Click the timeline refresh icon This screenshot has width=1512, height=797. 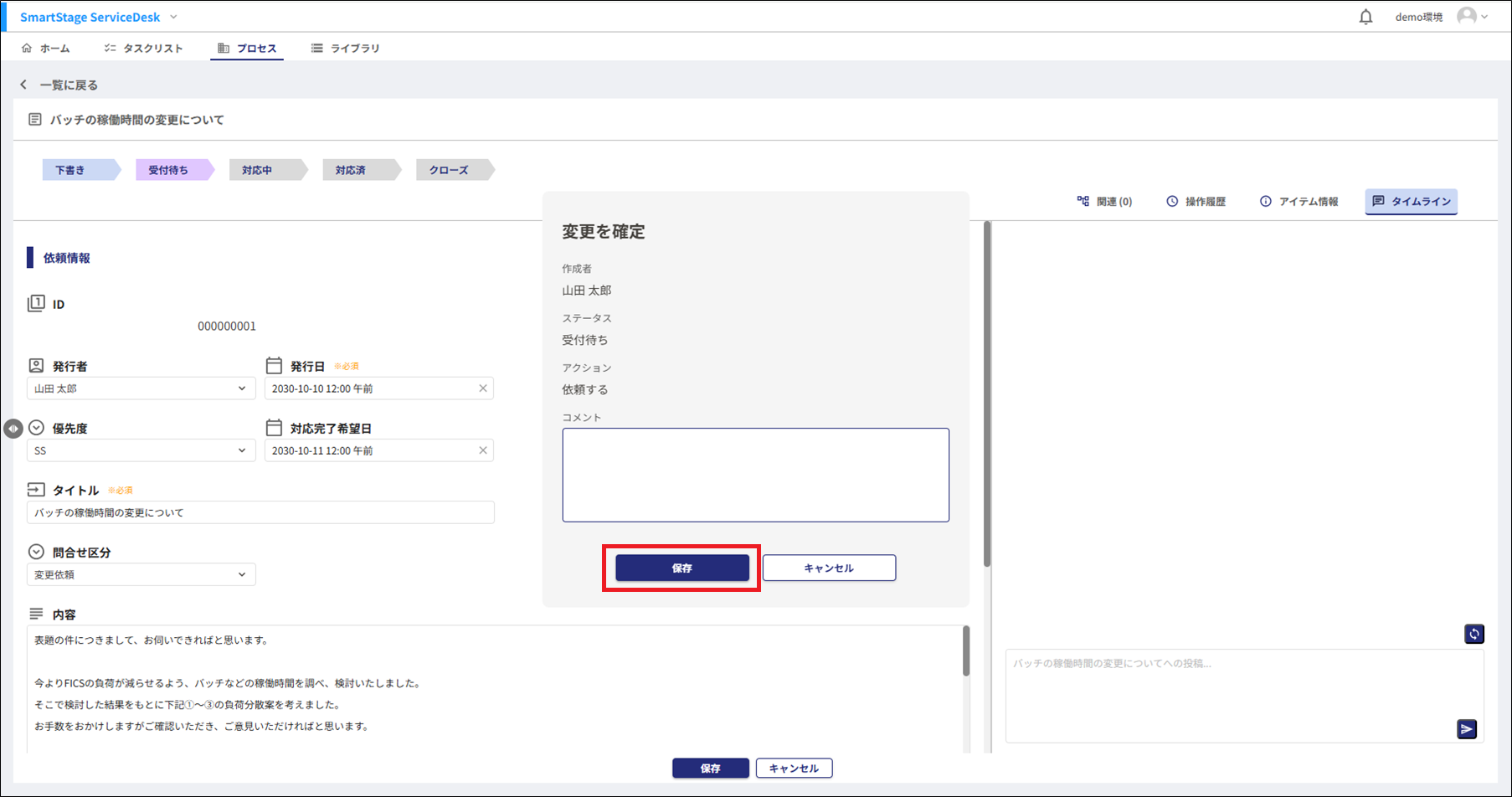point(1474,634)
